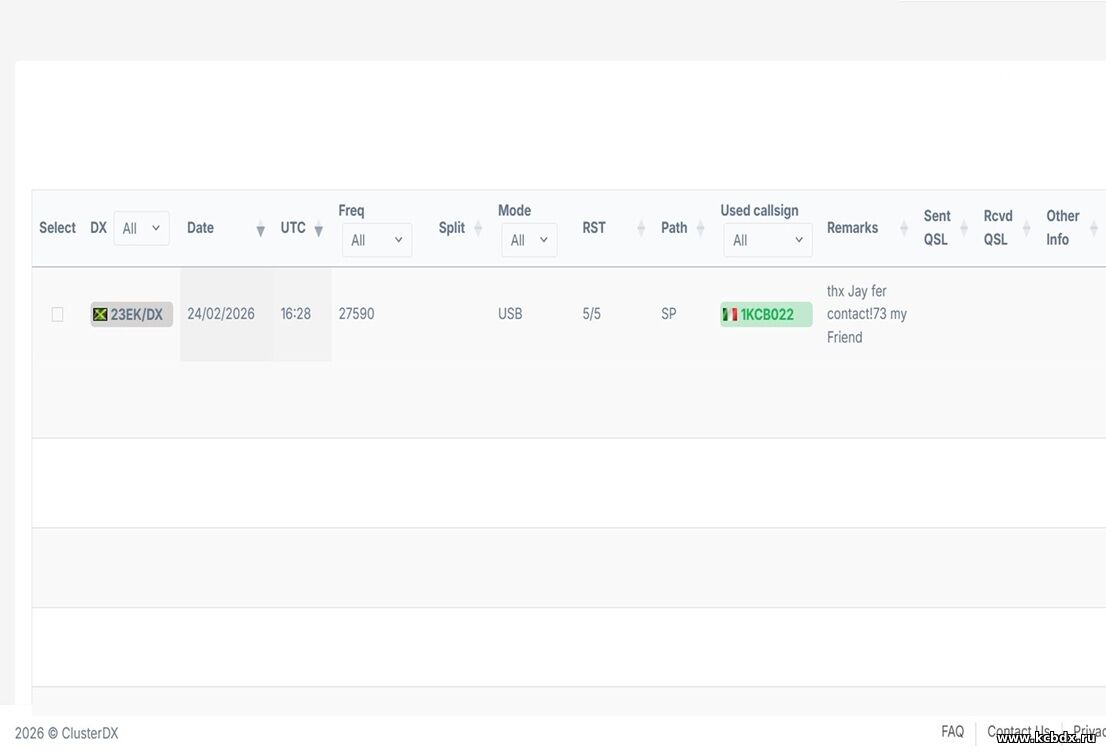Image resolution: width=1106 pixels, height=753 pixels.
Task: Sort by Sent QSL arrow icon
Action: [964, 229]
